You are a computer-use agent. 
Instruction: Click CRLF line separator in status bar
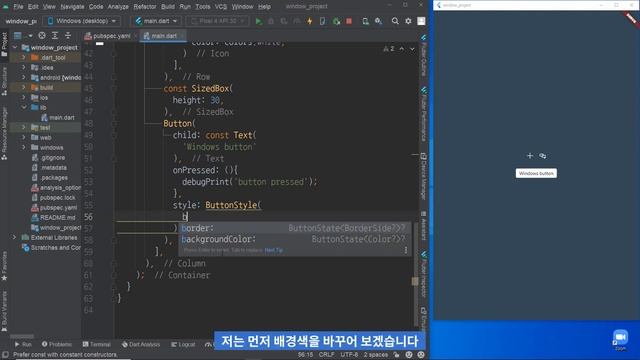(x=327, y=355)
